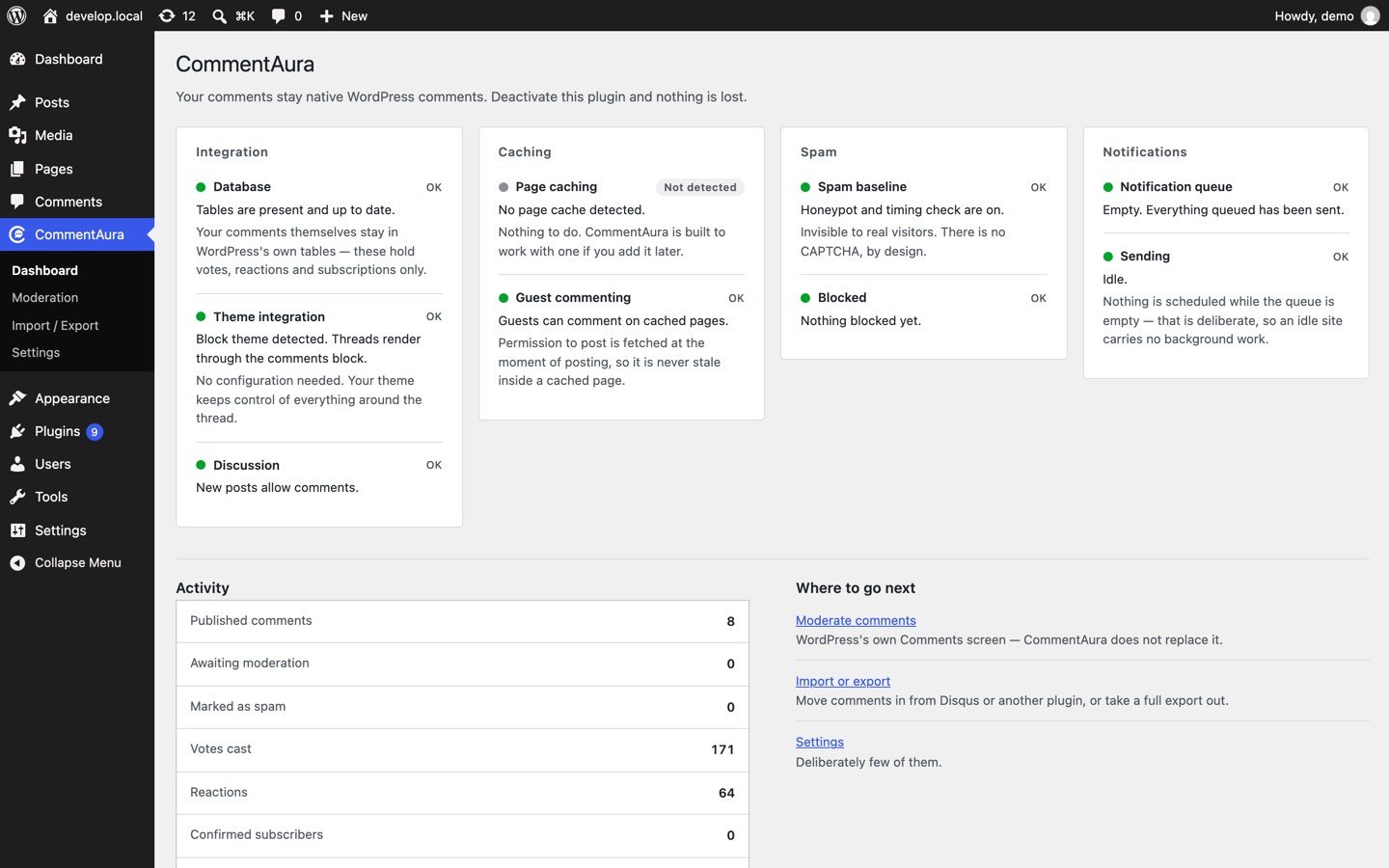Screen dimensions: 1389x868
Task: Open the Import / Export submenu item
Action: [55, 326]
